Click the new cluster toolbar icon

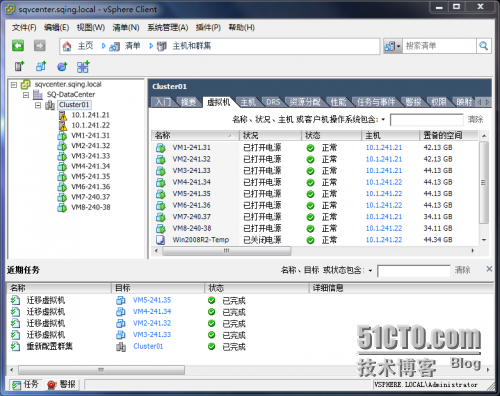pos(83,66)
